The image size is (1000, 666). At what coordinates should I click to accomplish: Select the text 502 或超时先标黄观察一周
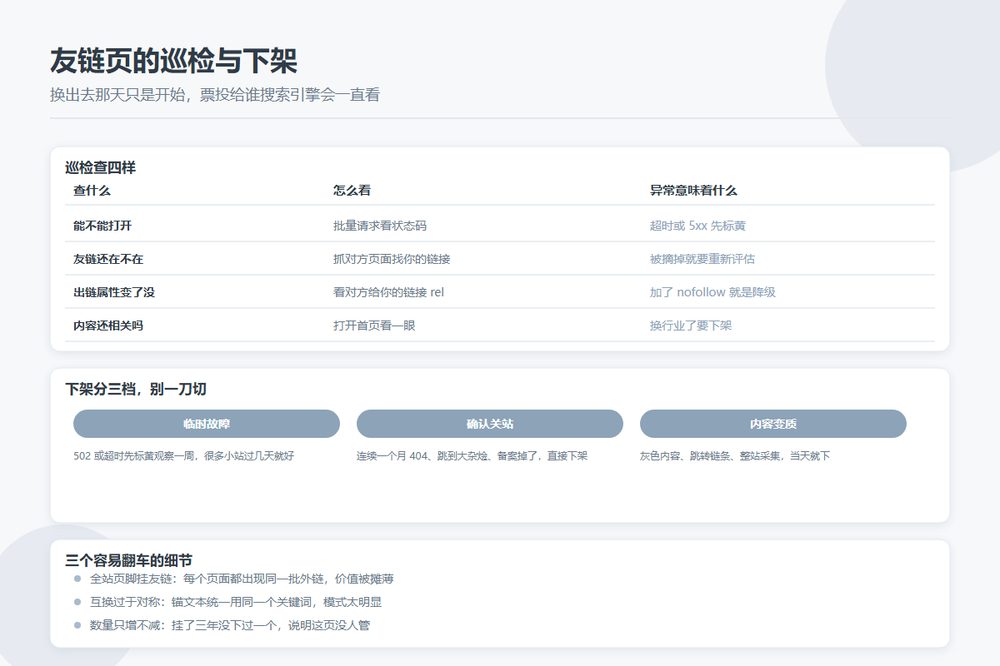134,455
